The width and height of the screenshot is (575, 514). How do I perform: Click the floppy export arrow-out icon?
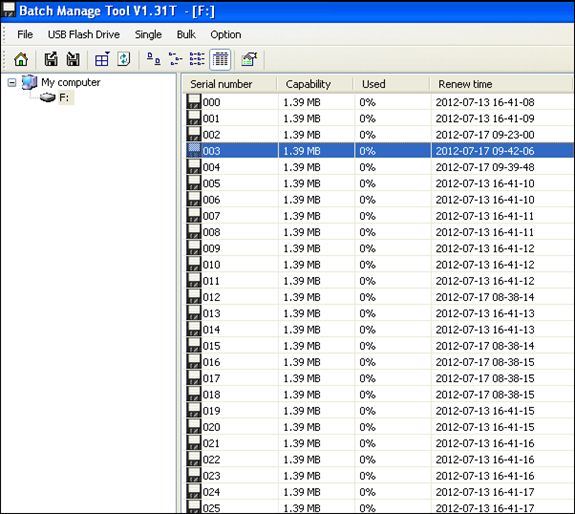point(51,59)
